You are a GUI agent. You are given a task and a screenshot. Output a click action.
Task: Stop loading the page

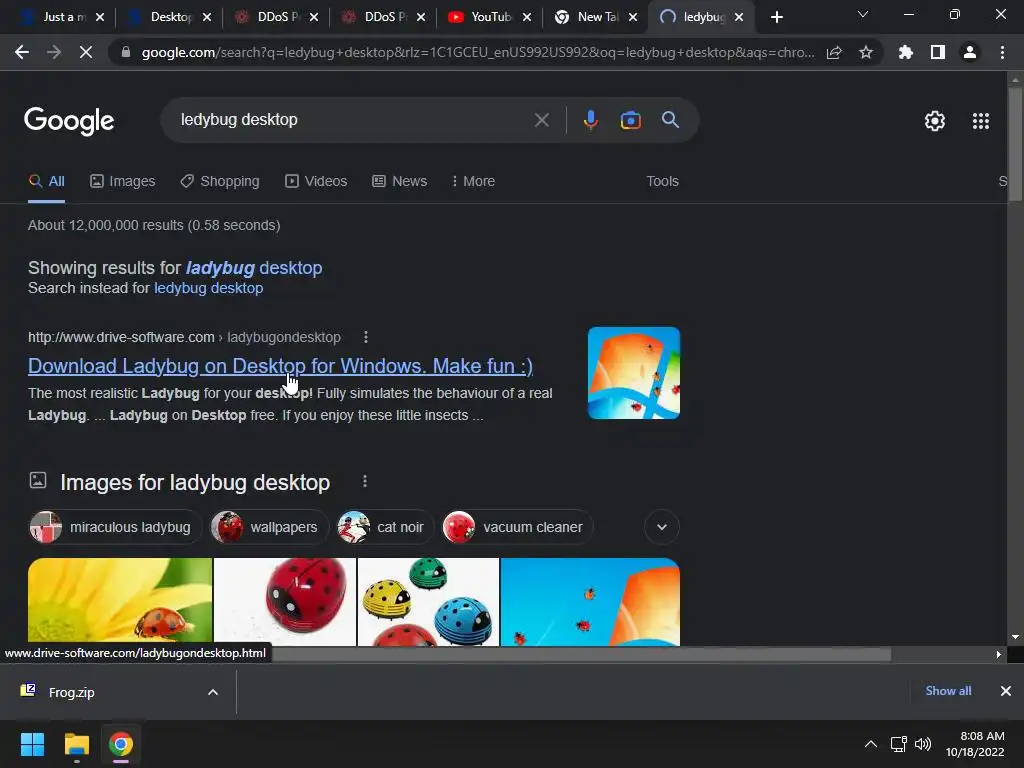click(x=86, y=52)
